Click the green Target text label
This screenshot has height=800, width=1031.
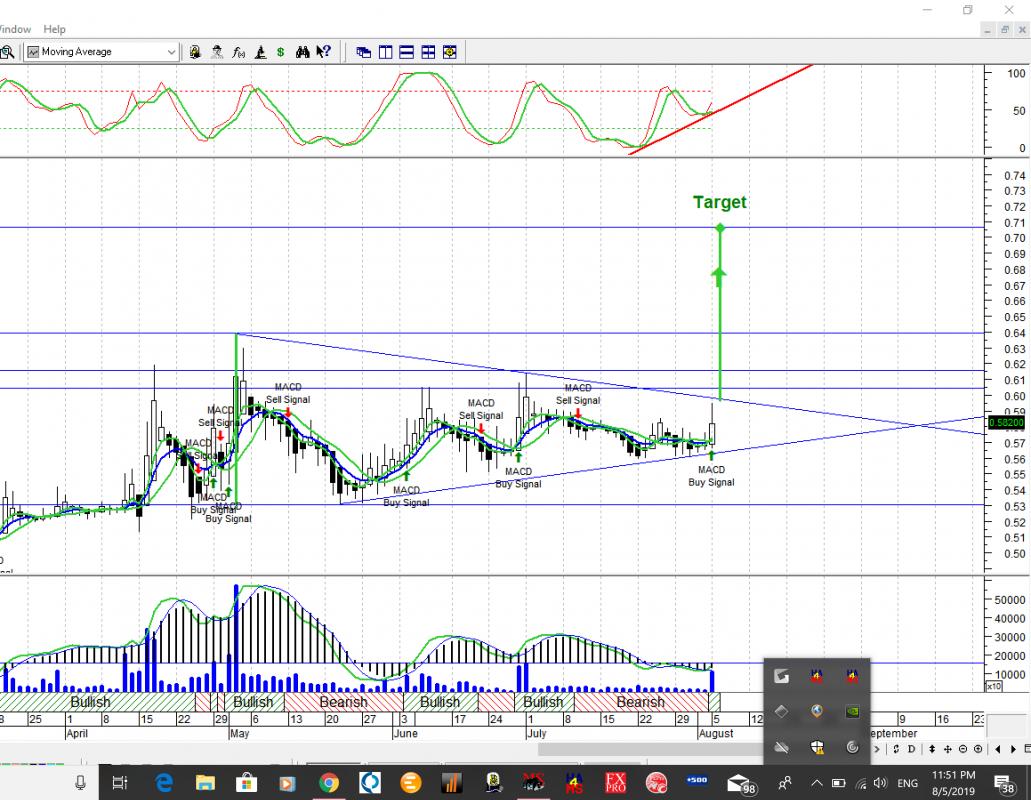point(720,202)
